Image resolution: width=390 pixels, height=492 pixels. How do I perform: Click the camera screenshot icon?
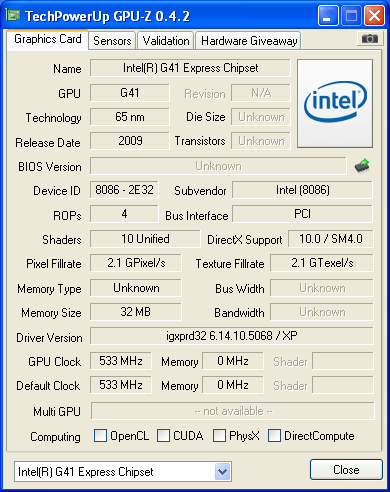370,39
